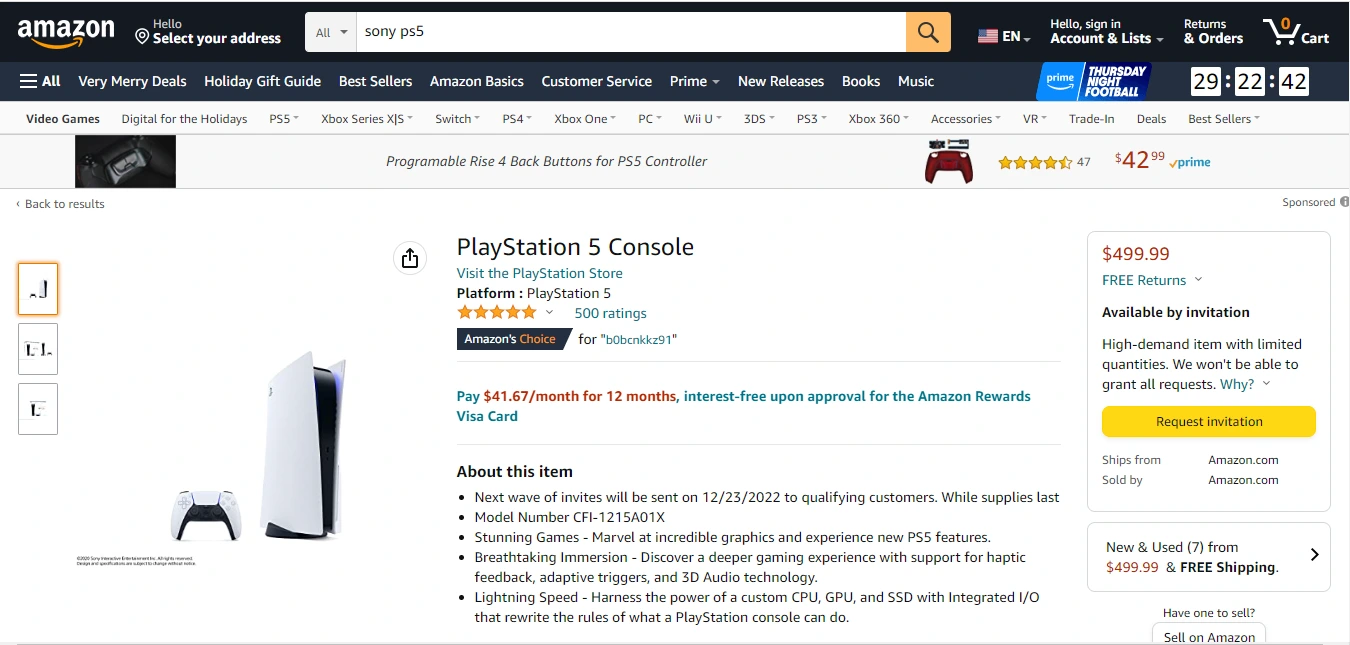Select the second product image thumbnail

(x=37, y=348)
